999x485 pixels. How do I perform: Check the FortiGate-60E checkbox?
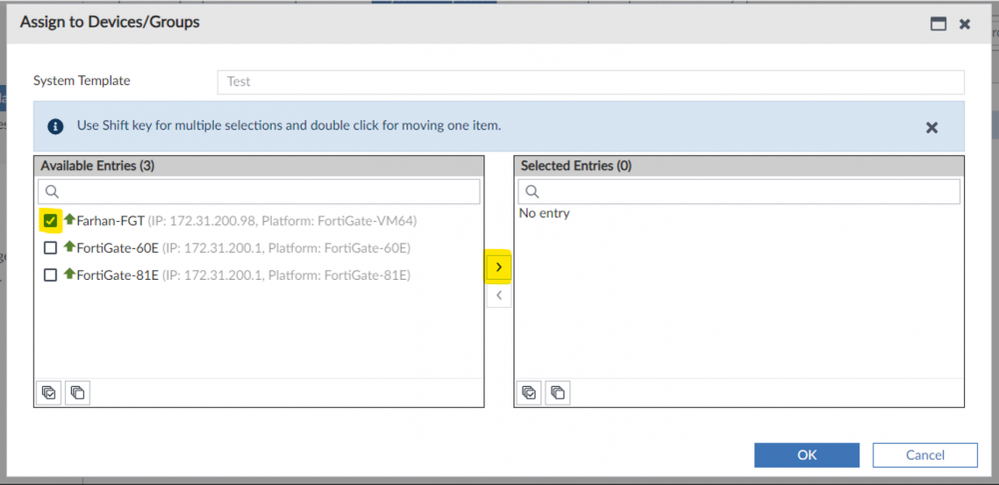point(50,248)
